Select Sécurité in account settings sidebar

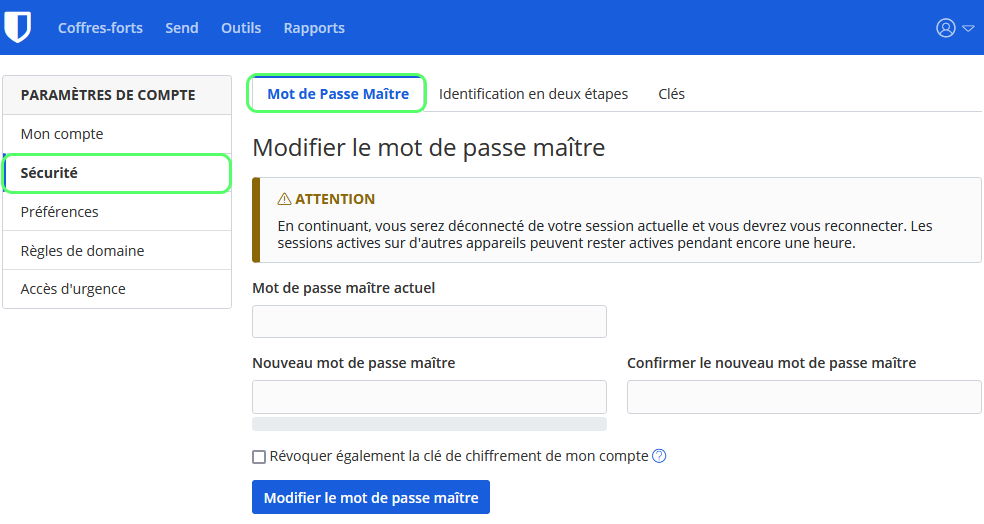click(x=49, y=173)
